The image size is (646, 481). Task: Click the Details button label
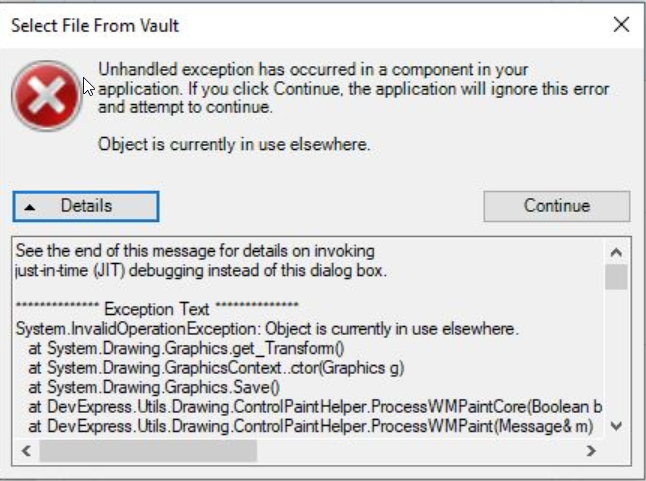tap(87, 206)
